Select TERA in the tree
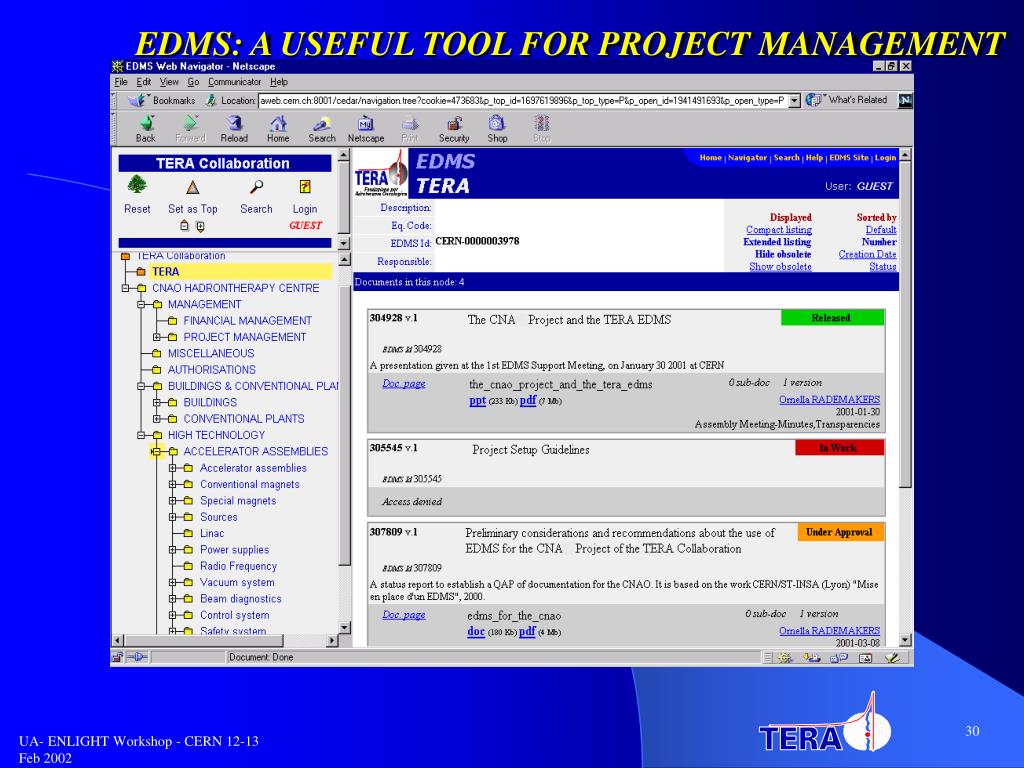Viewport: 1024px width, 768px height. pyautogui.click(x=165, y=272)
